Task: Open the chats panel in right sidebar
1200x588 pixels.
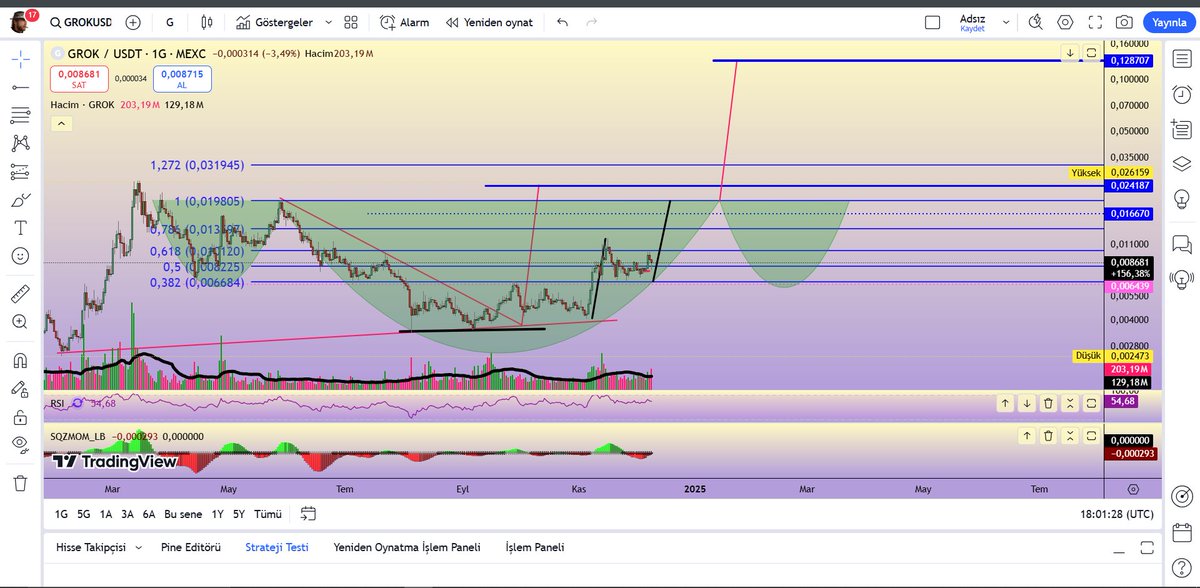Action: 1180,243
